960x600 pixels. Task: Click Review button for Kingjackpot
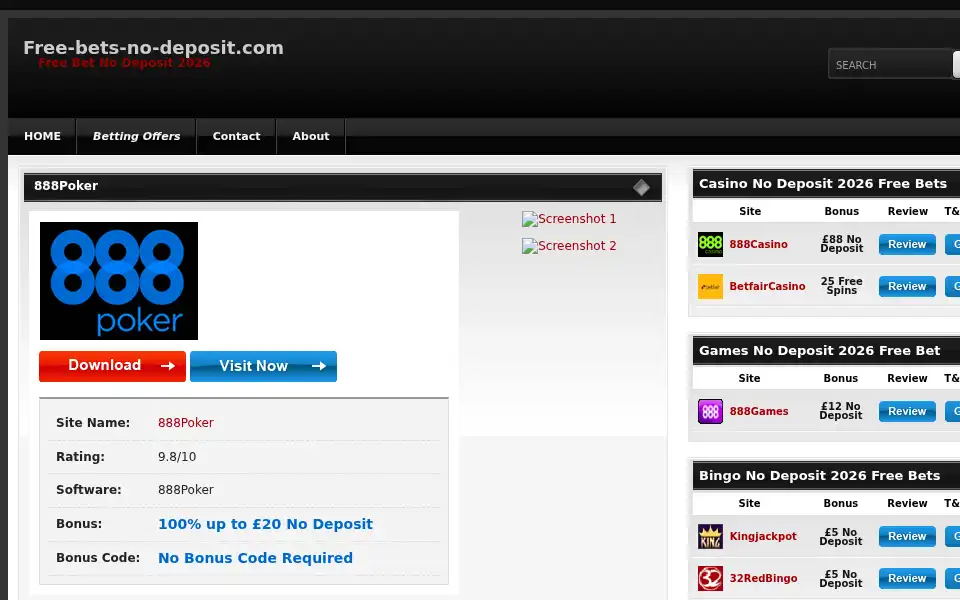(907, 536)
